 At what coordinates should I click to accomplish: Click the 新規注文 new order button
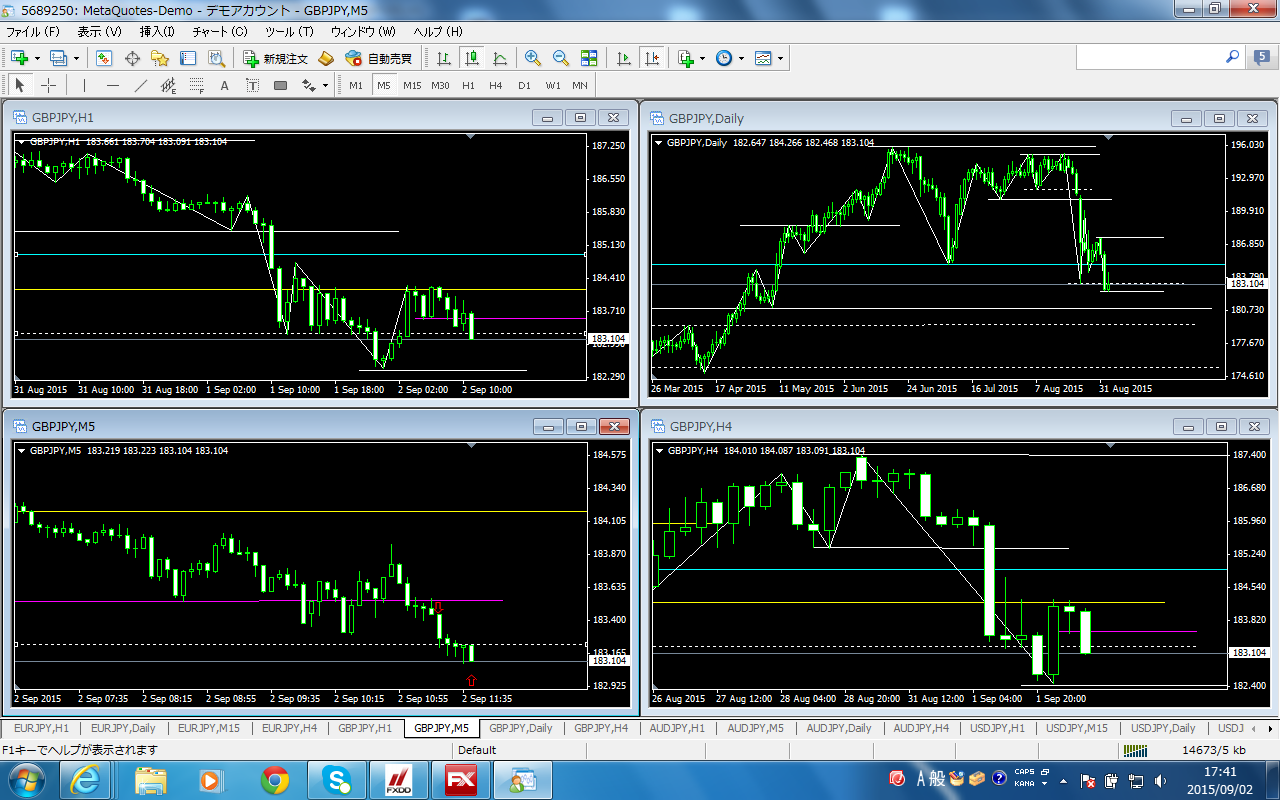point(275,59)
